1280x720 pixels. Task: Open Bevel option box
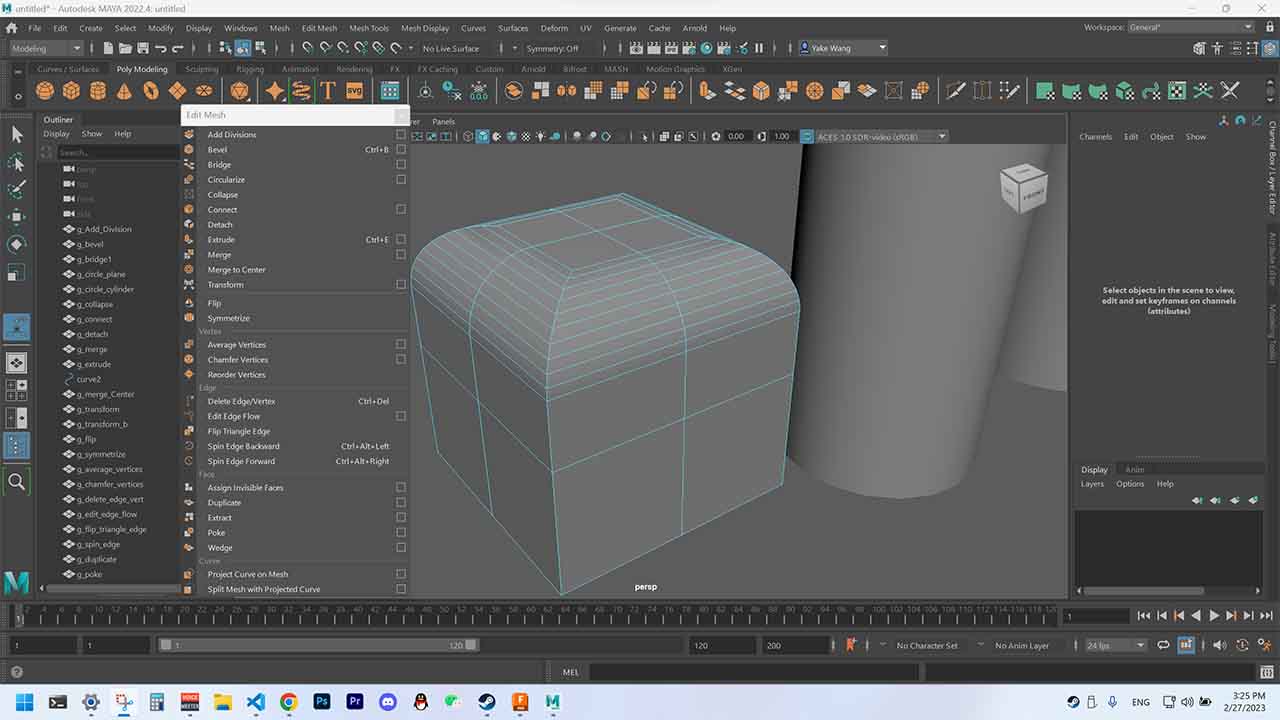(x=401, y=150)
